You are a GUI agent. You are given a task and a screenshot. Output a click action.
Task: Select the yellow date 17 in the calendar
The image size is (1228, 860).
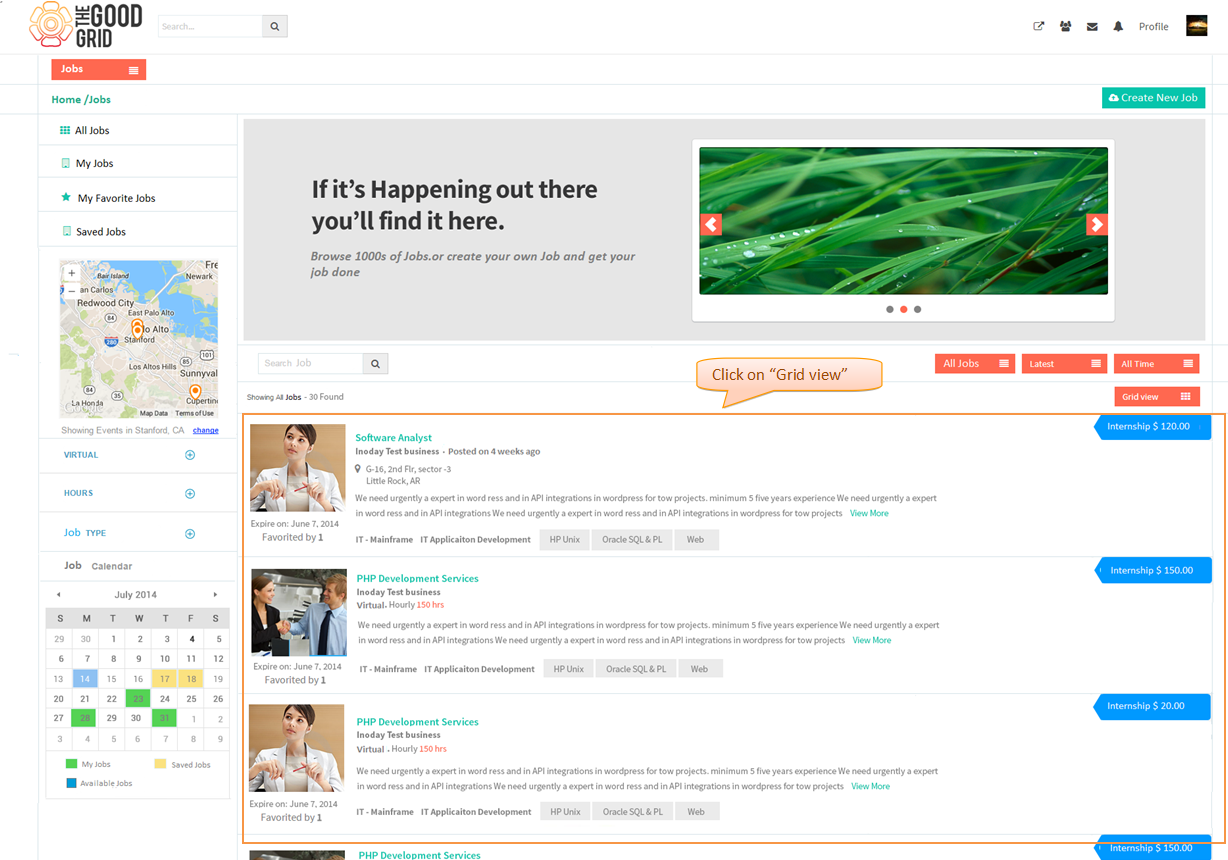tap(165, 679)
